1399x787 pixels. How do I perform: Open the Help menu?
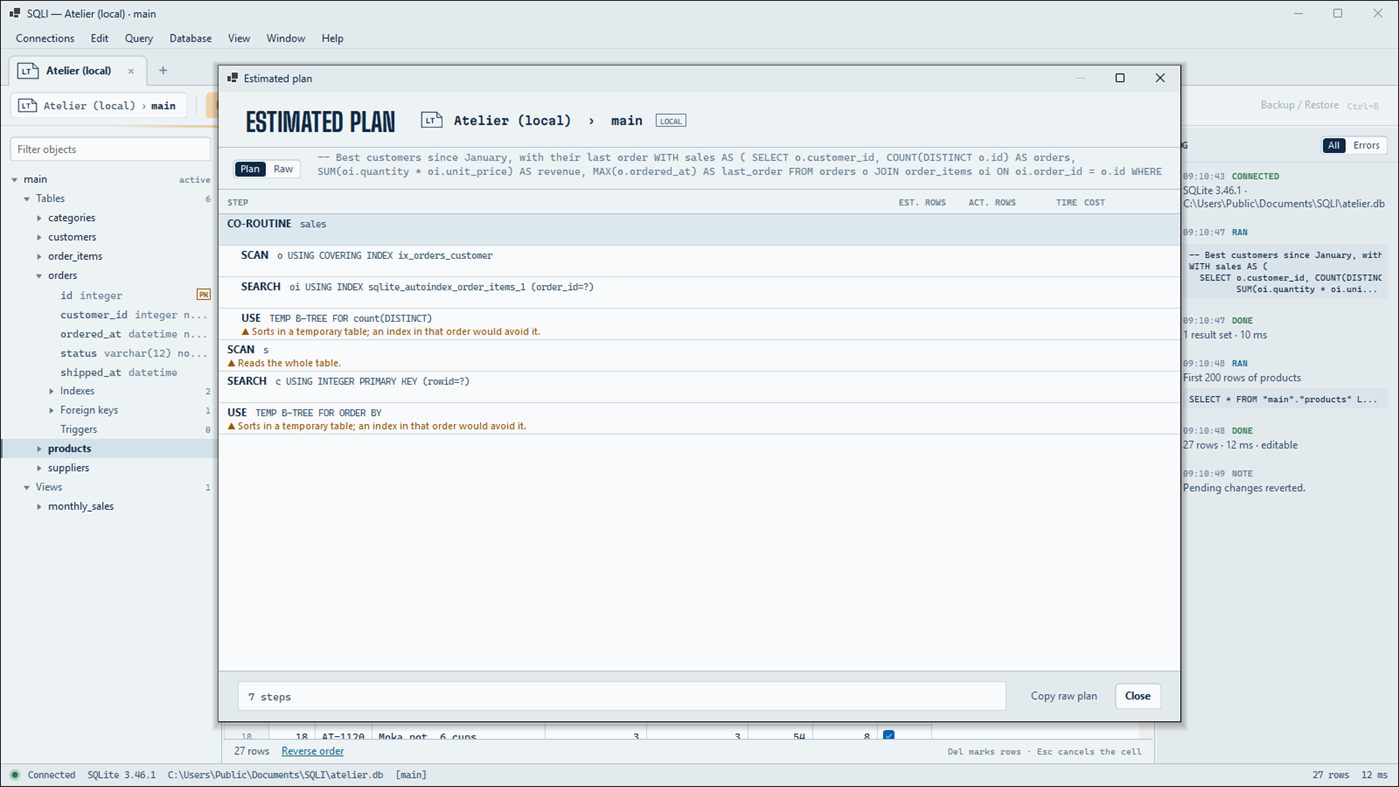[333, 39]
